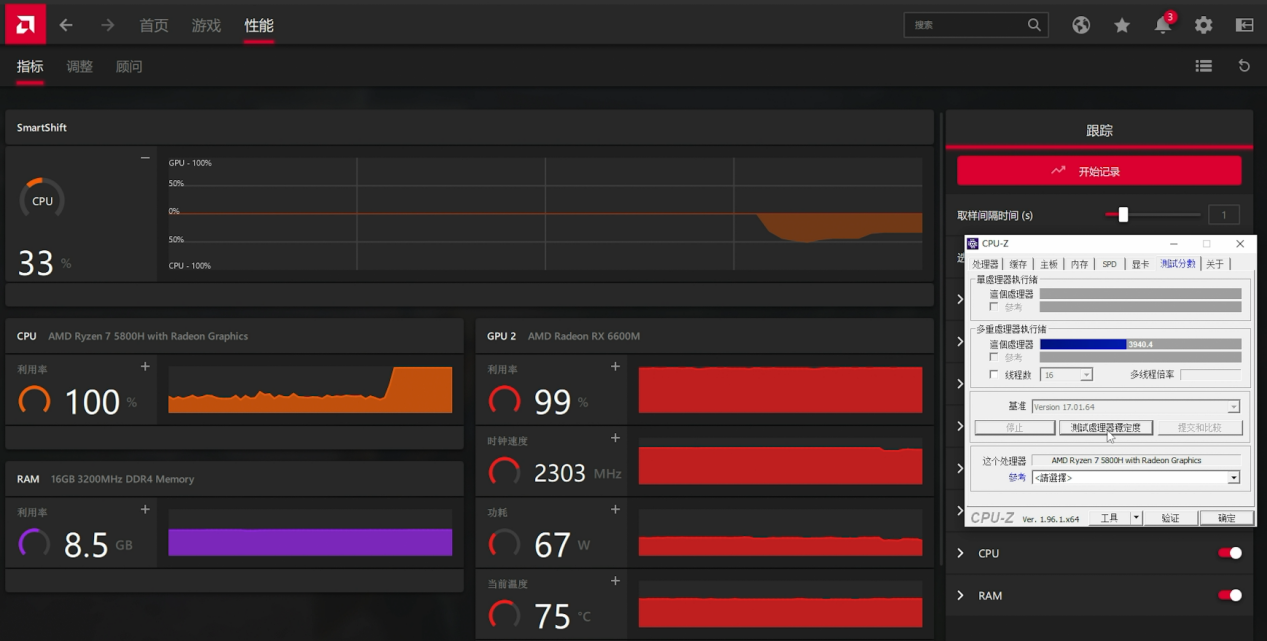Go back with the left arrow

pyautogui.click(x=66, y=25)
